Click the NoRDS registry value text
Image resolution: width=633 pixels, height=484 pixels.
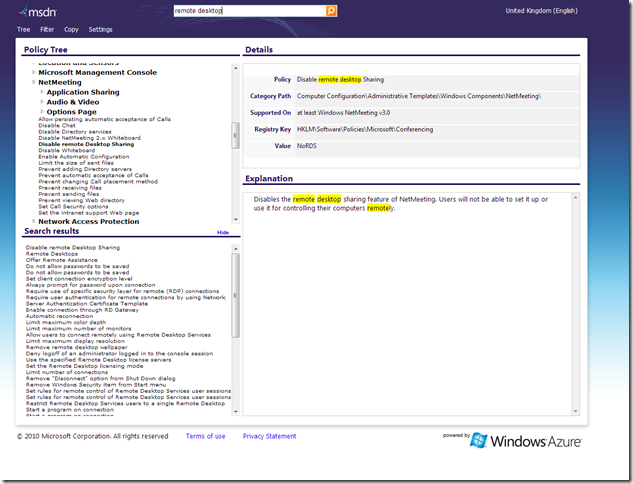point(307,146)
